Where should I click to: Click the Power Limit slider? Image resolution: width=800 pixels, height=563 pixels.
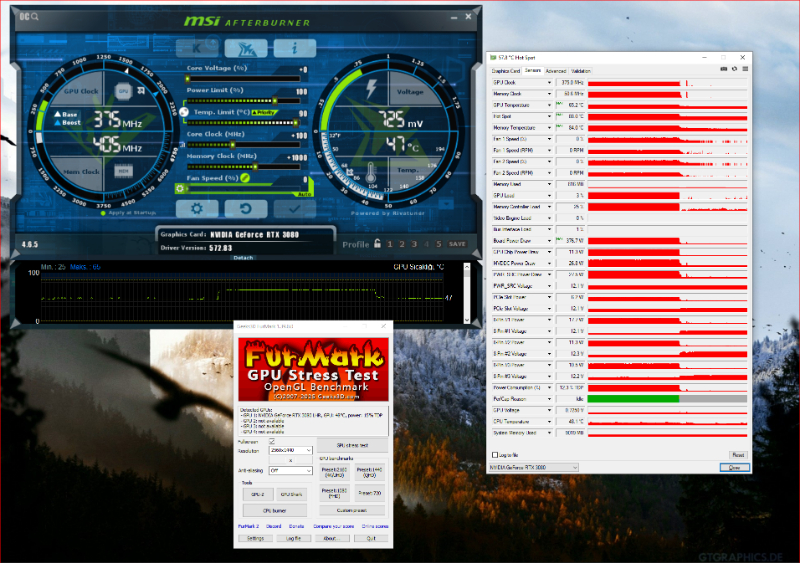coord(243,101)
